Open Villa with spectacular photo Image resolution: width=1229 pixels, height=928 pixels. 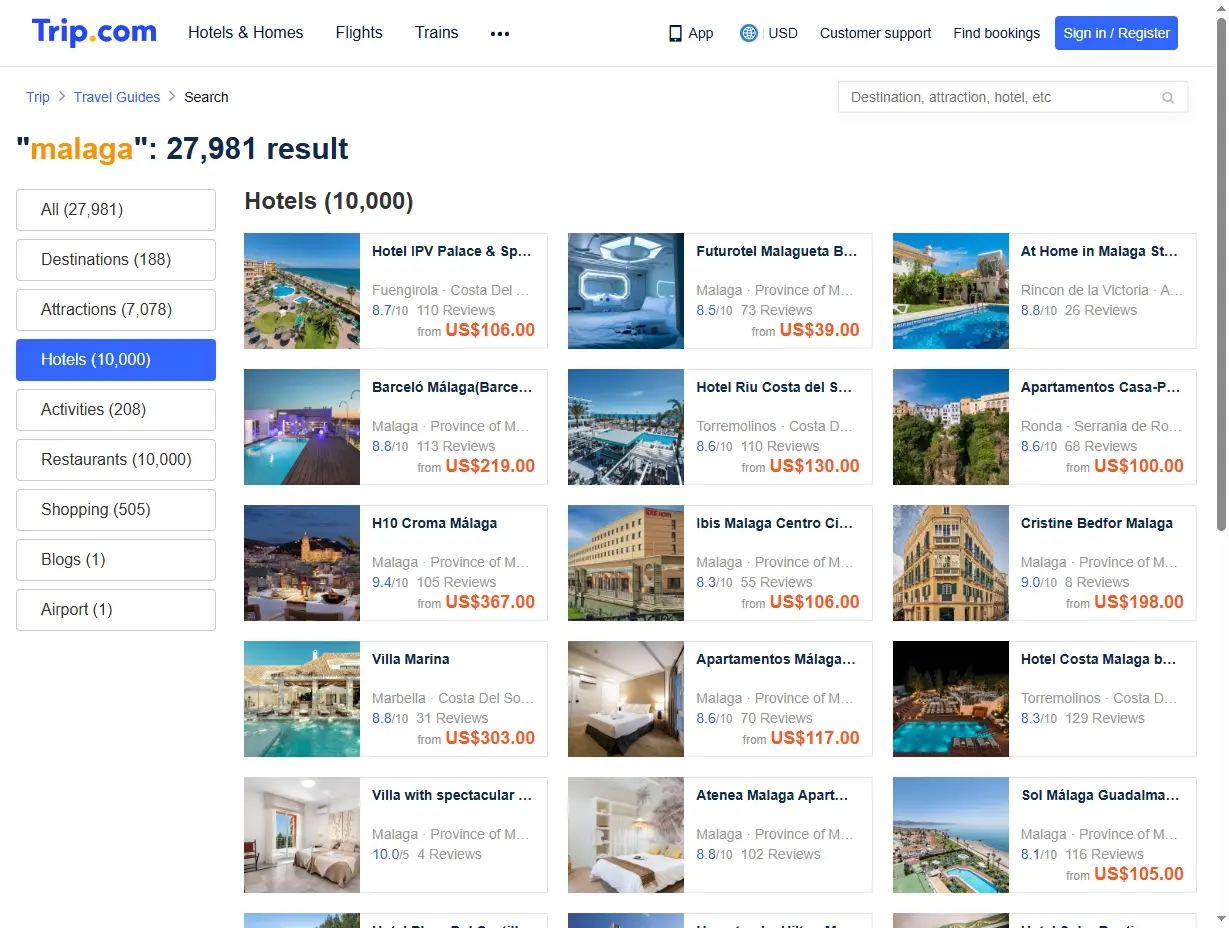[302, 835]
